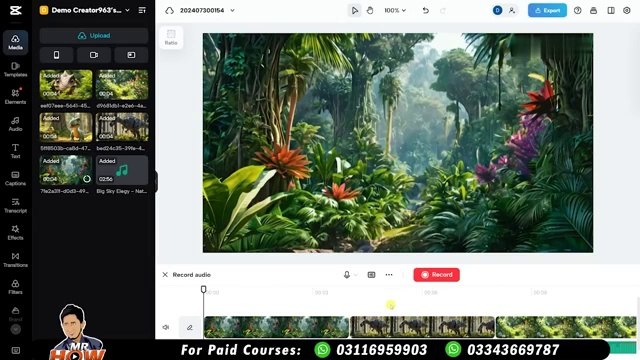640x360 pixels.
Task: Click the Undo arrow
Action: tap(425, 11)
